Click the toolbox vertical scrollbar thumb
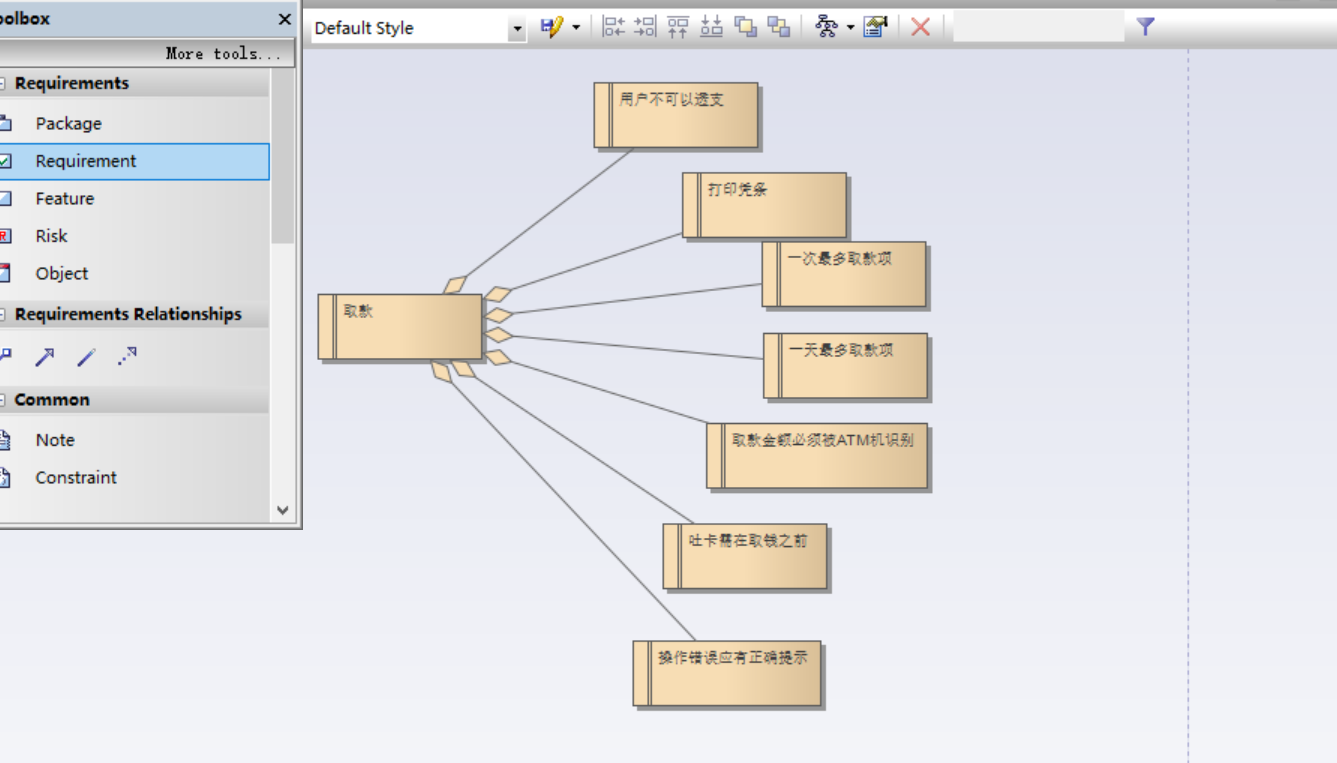This screenshot has height=763, width=1337. [282, 156]
